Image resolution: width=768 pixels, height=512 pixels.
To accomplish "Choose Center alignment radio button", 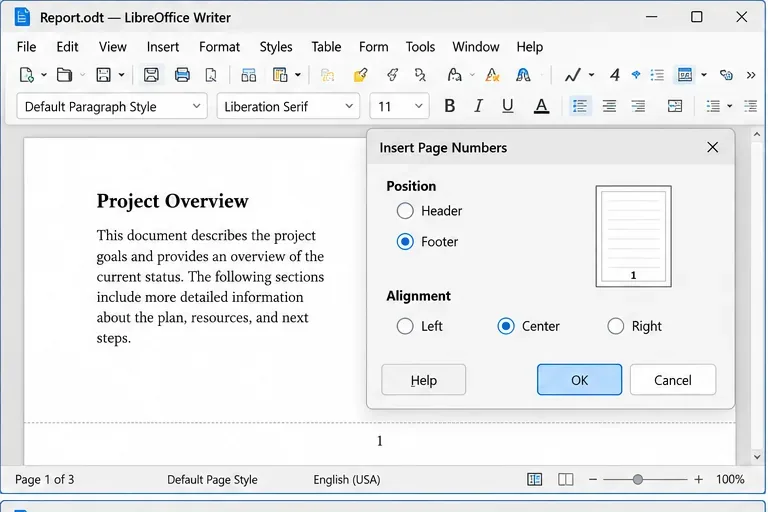I will tap(506, 326).
